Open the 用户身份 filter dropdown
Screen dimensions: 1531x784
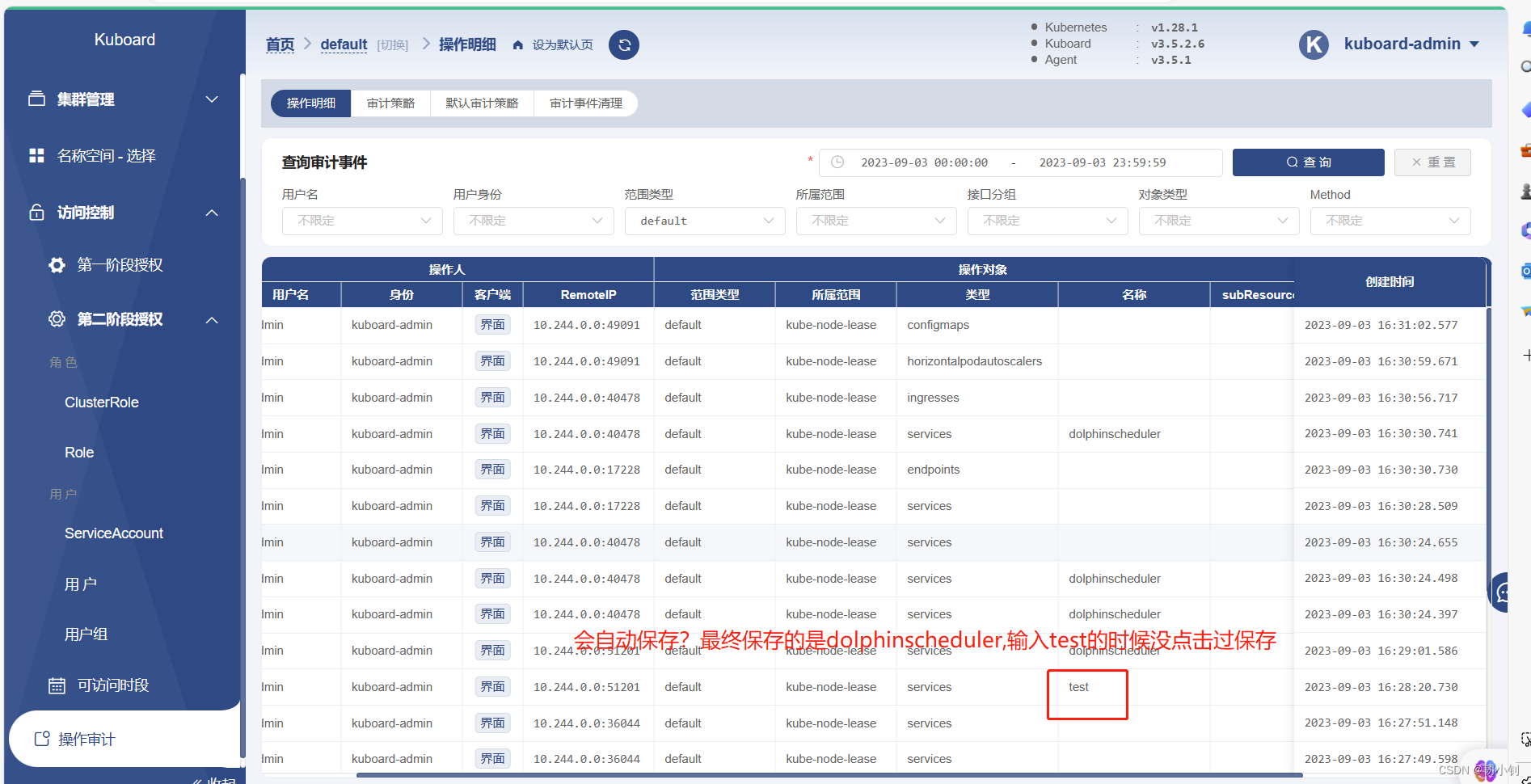pyautogui.click(x=534, y=221)
